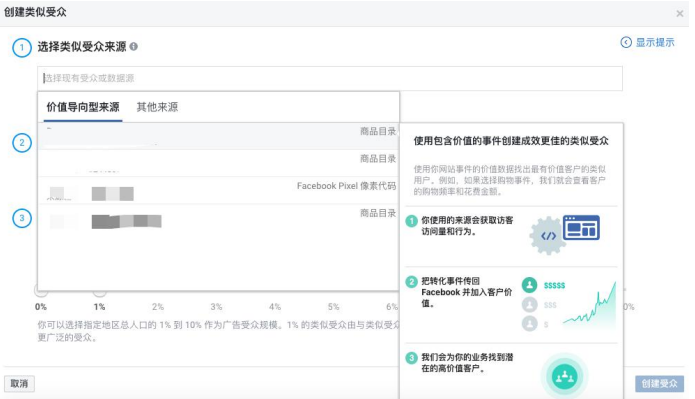This screenshot has width=695, height=399.
Task: Close the 创建类似受众 dialog
Action: tap(679, 14)
